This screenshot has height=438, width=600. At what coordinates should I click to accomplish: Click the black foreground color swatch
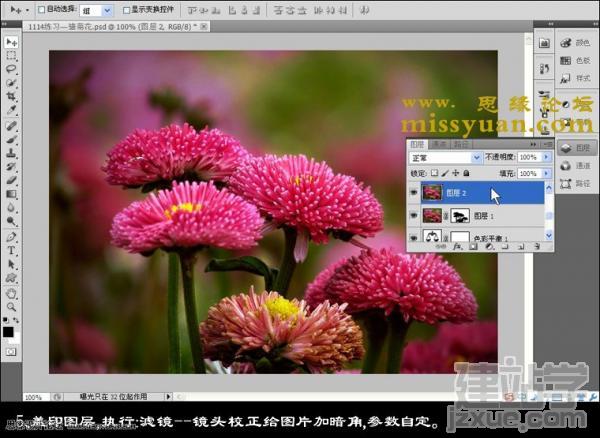8,331
